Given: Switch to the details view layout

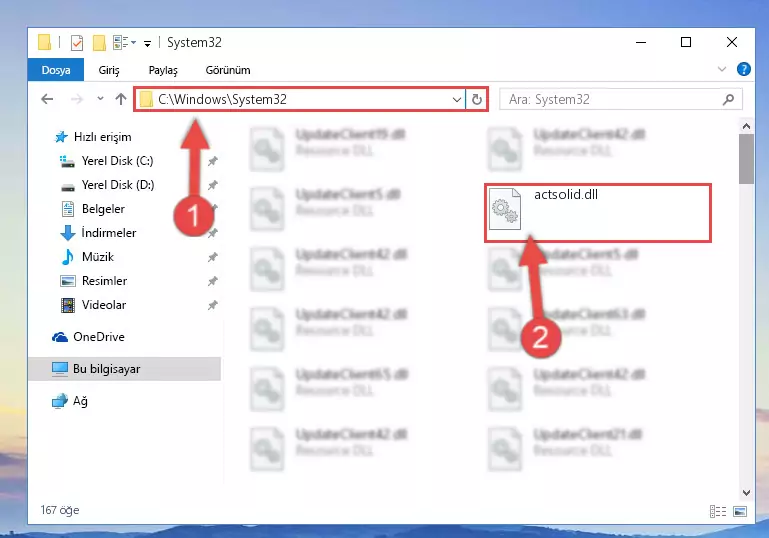Looking at the screenshot, I should click(718, 512).
